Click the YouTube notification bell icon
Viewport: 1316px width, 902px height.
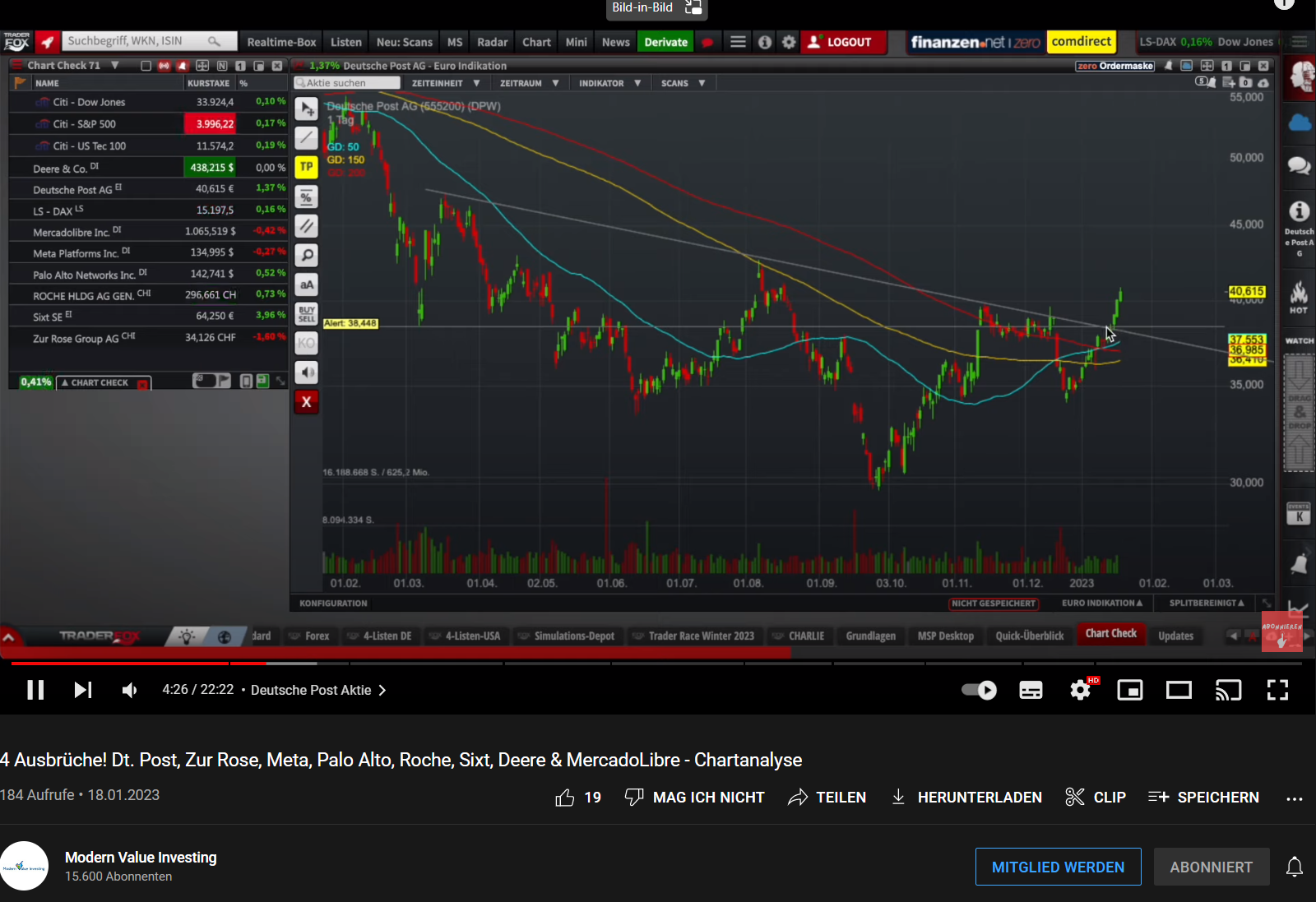(1295, 867)
